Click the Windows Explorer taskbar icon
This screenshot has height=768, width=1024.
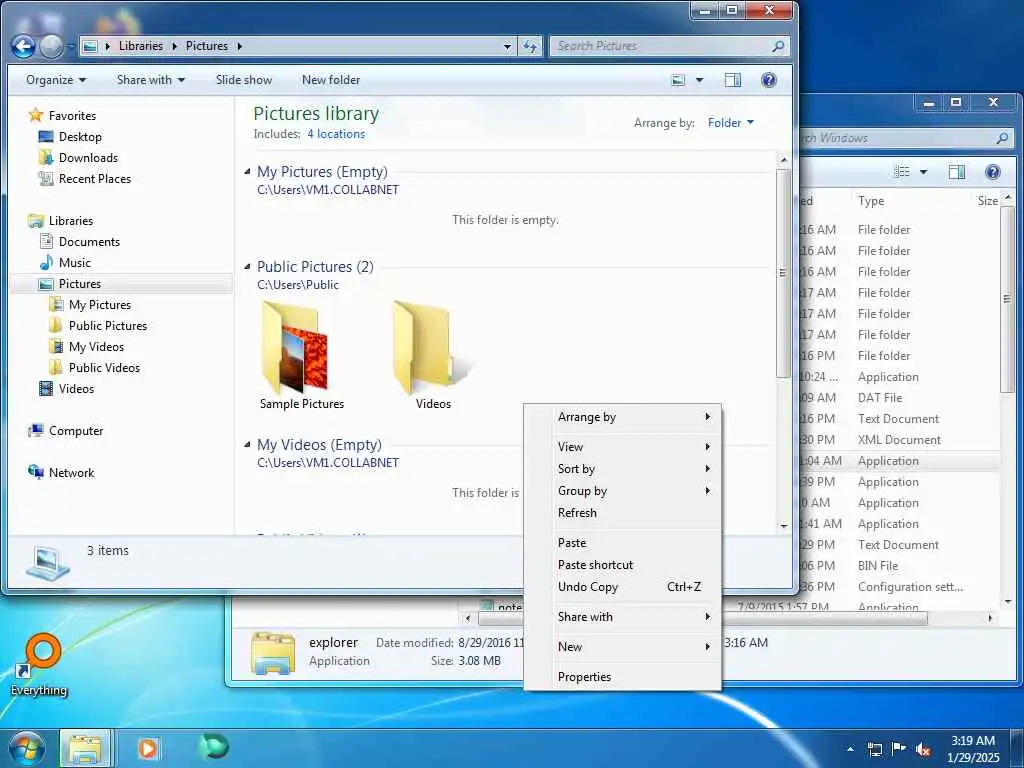[x=86, y=748]
